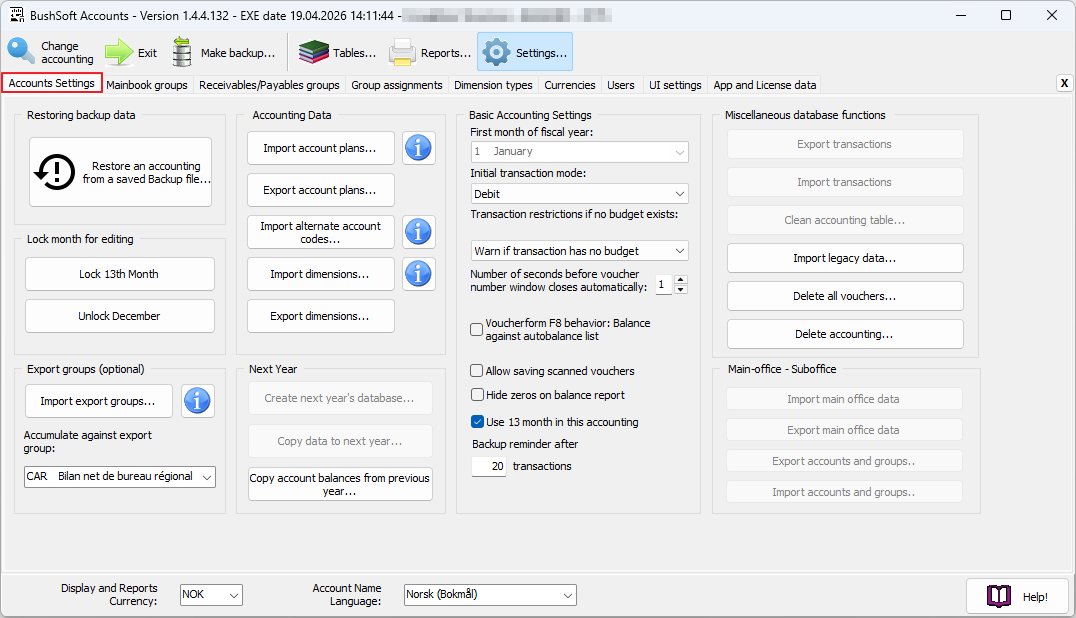Click Export account plans button
Image resolution: width=1076 pixels, height=618 pixels.
[x=320, y=190]
